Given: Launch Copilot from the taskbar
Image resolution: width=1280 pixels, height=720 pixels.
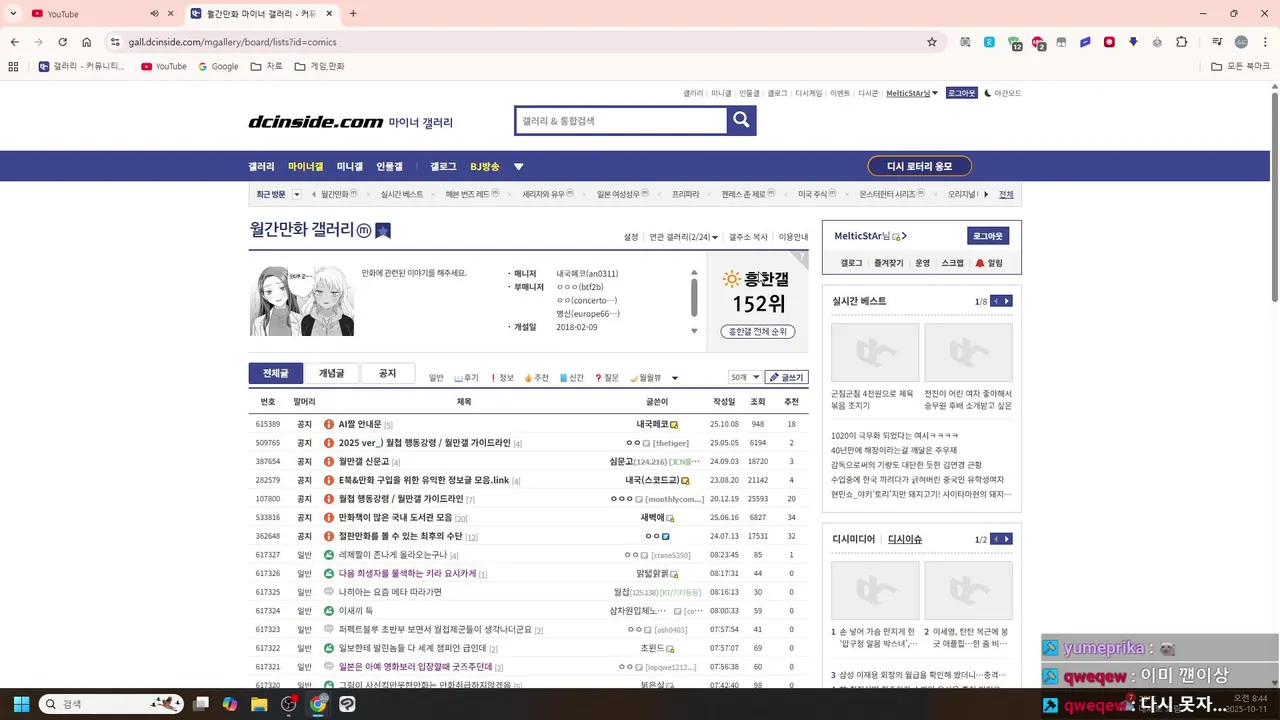Looking at the screenshot, I should (230, 704).
